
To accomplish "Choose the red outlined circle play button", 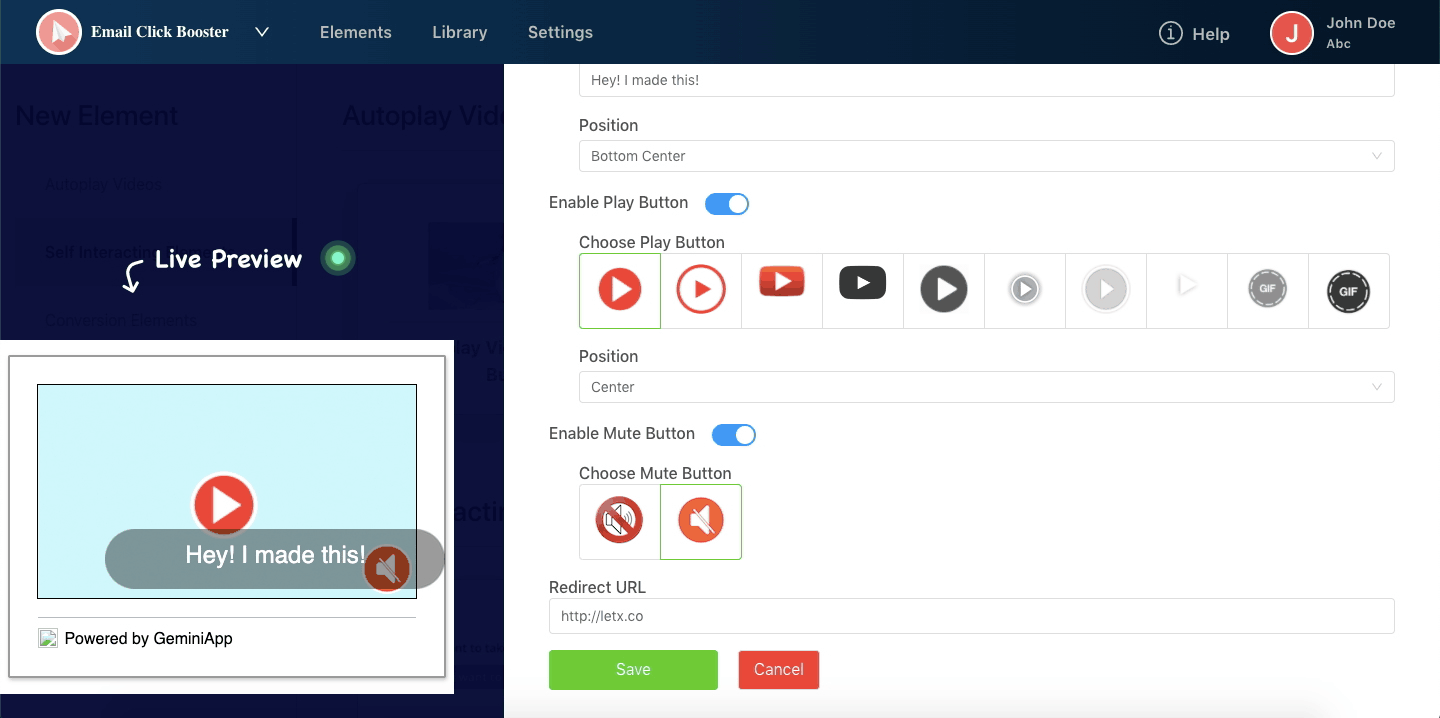I will (701, 291).
